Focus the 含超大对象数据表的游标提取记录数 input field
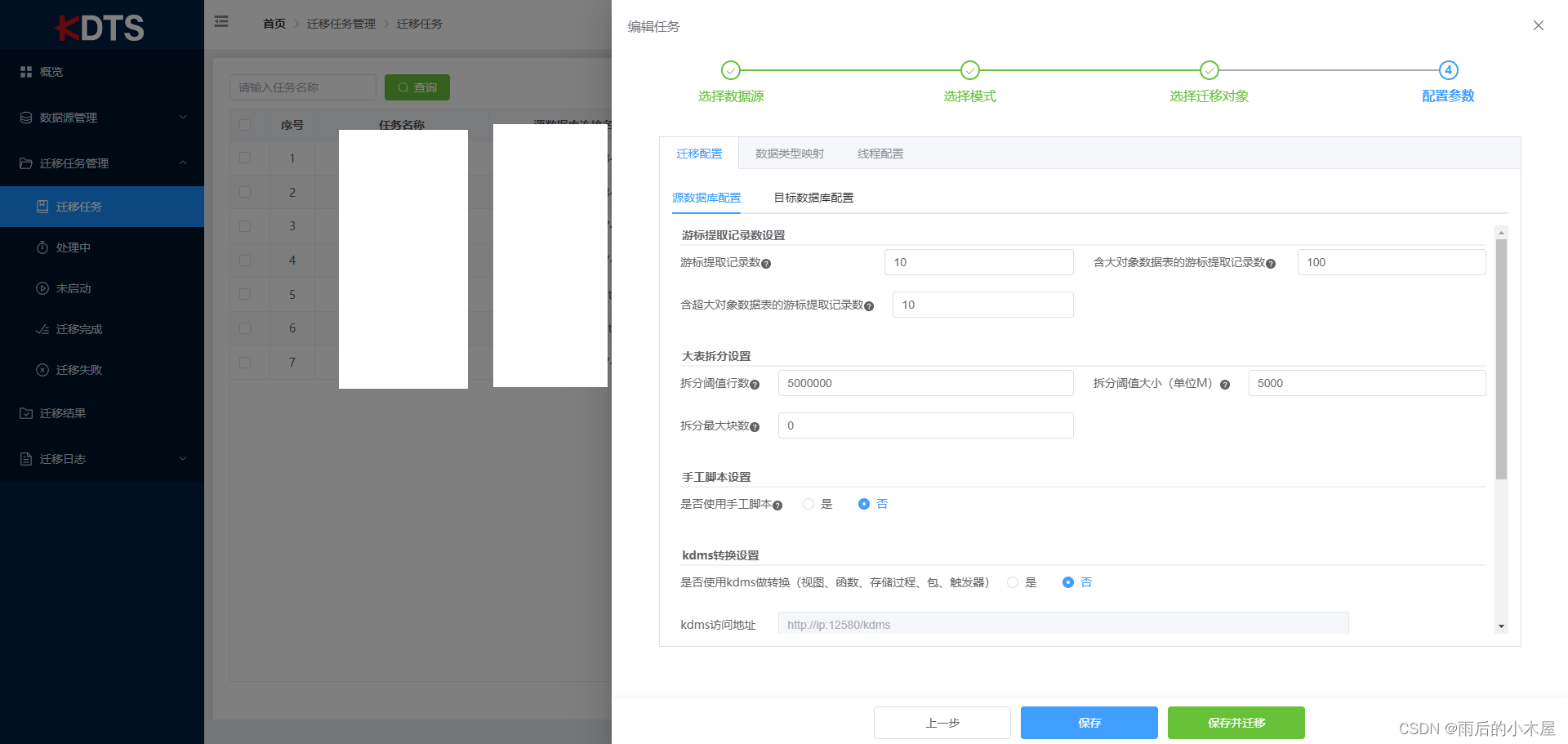 (983, 305)
